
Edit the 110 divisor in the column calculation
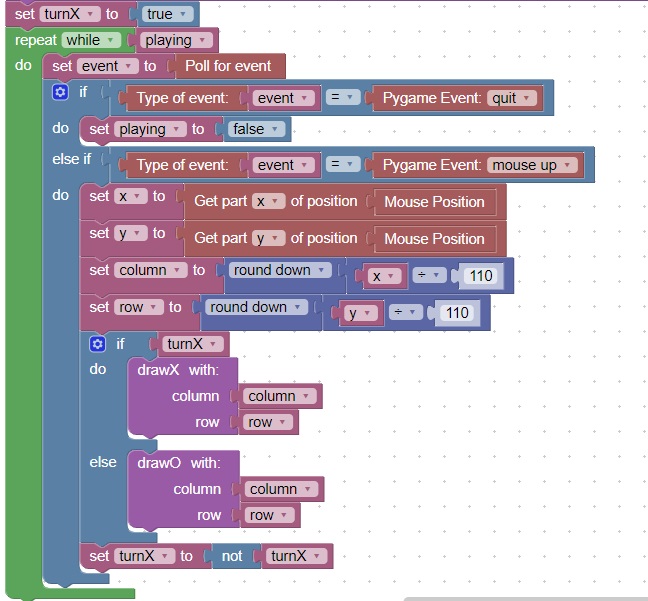pyautogui.click(x=482, y=276)
